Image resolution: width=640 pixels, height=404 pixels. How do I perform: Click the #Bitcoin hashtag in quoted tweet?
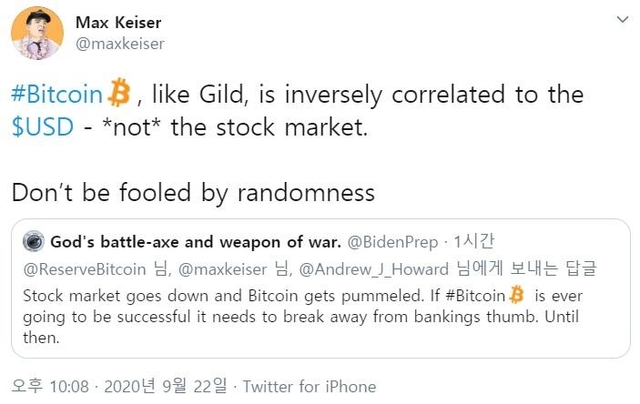[476, 295]
